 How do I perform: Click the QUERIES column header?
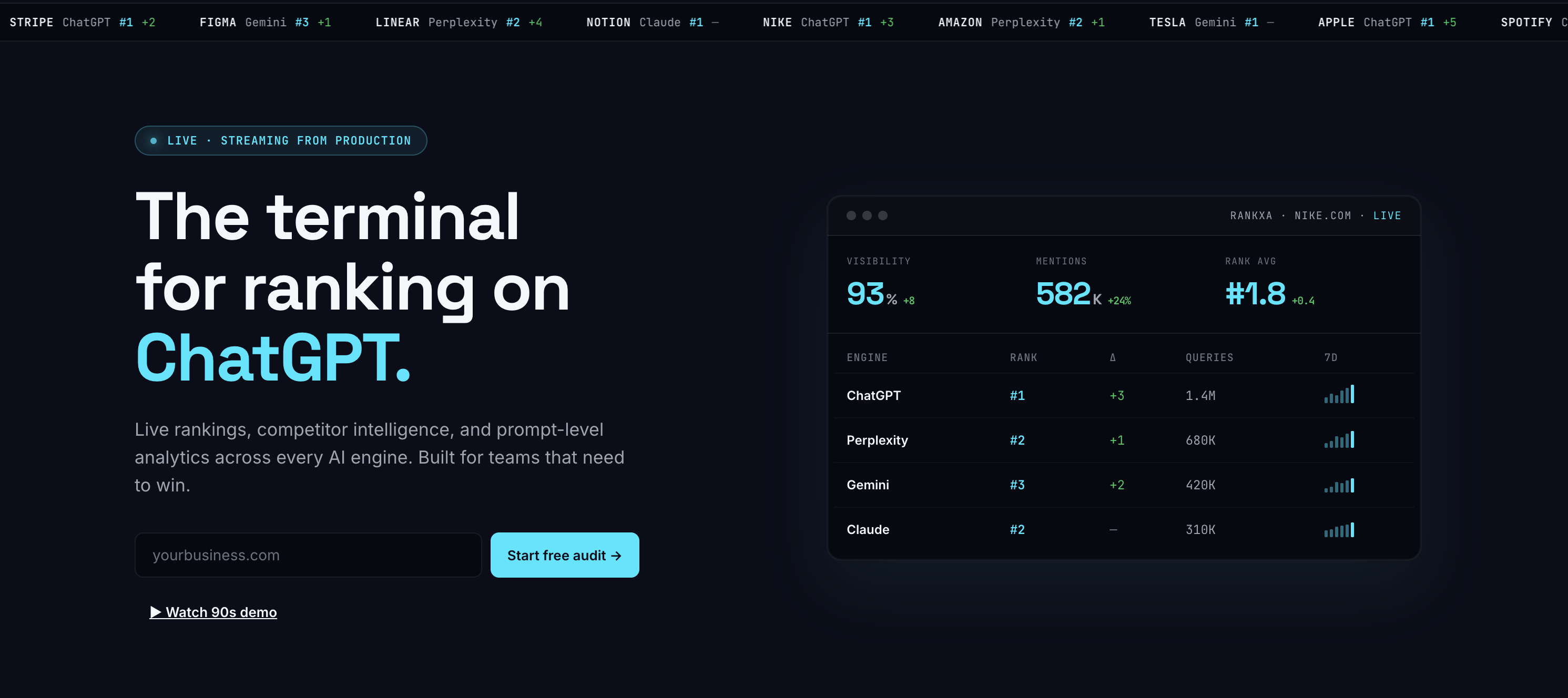point(1209,357)
